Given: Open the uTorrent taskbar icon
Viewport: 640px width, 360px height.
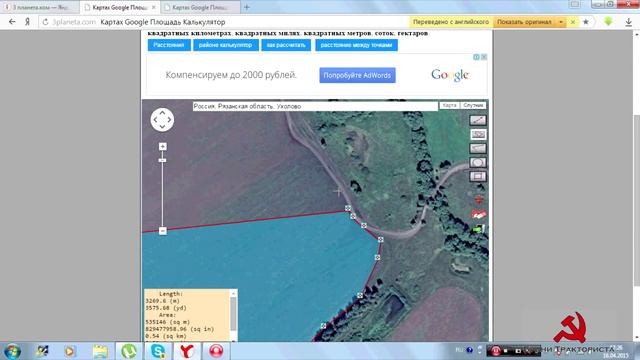Looking at the screenshot, I should [x=129, y=351].
